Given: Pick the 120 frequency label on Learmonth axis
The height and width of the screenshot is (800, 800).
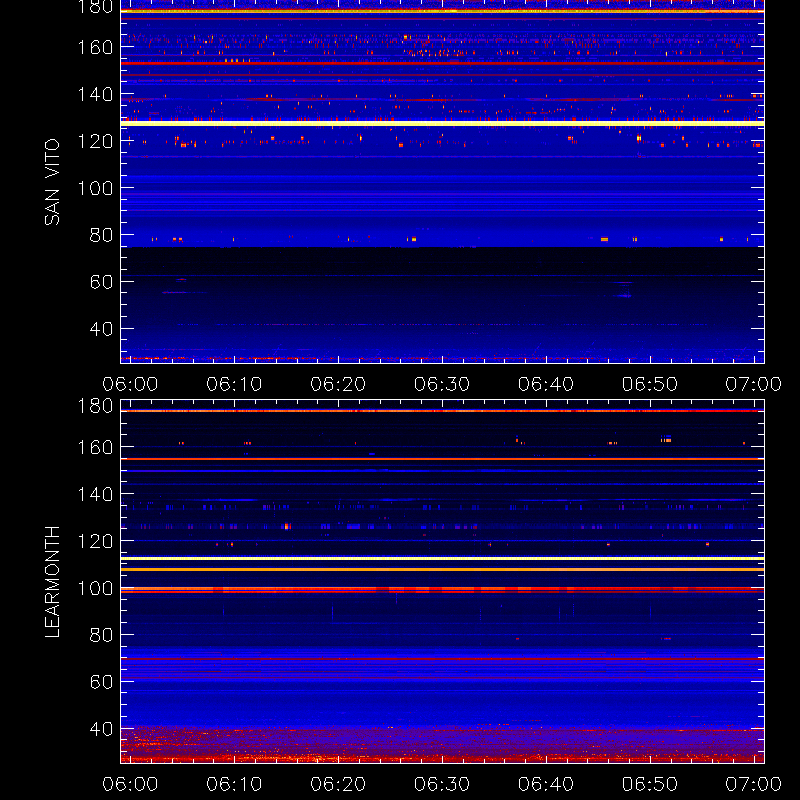Looking at the screenshot, I should 95,541.
